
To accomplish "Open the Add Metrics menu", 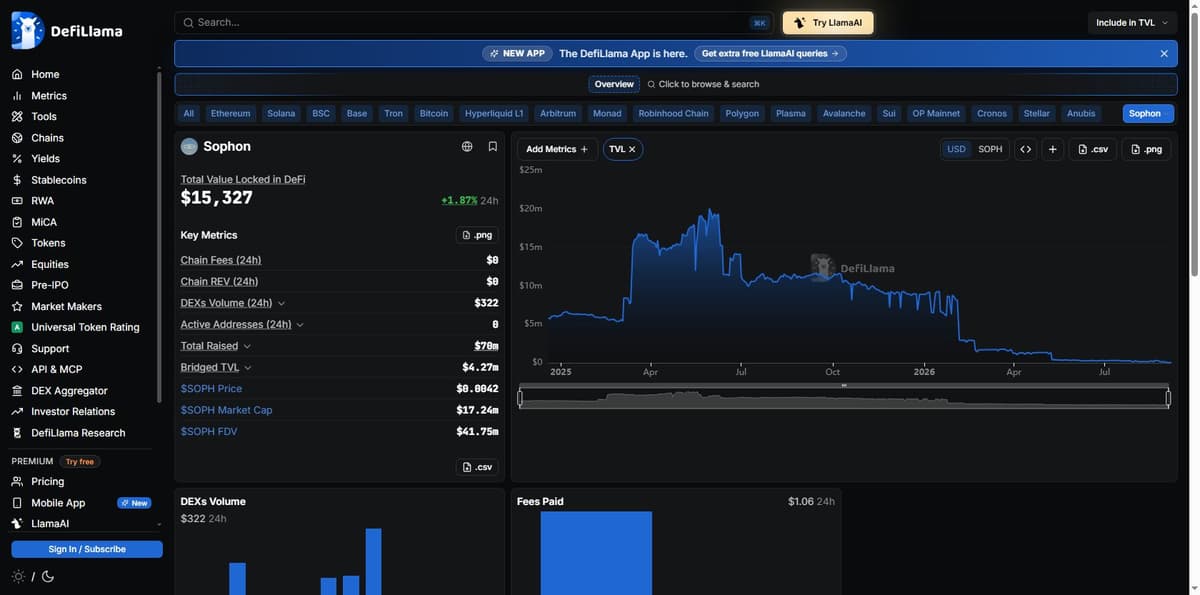I will (x=557, y=149).
